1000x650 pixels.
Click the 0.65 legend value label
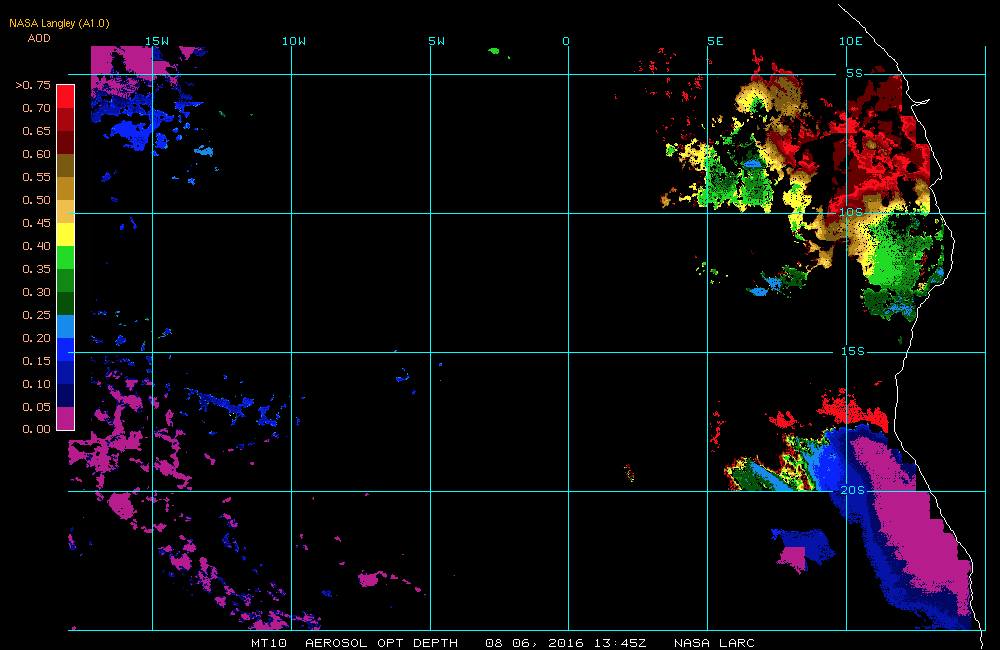(36, 131)
